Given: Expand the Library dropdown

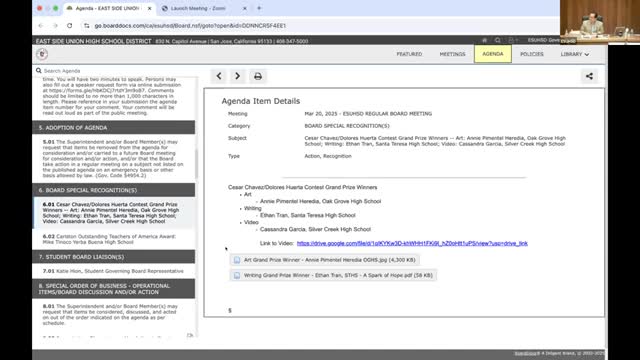Looking at the screenshot, I should (x=575, y=54).
